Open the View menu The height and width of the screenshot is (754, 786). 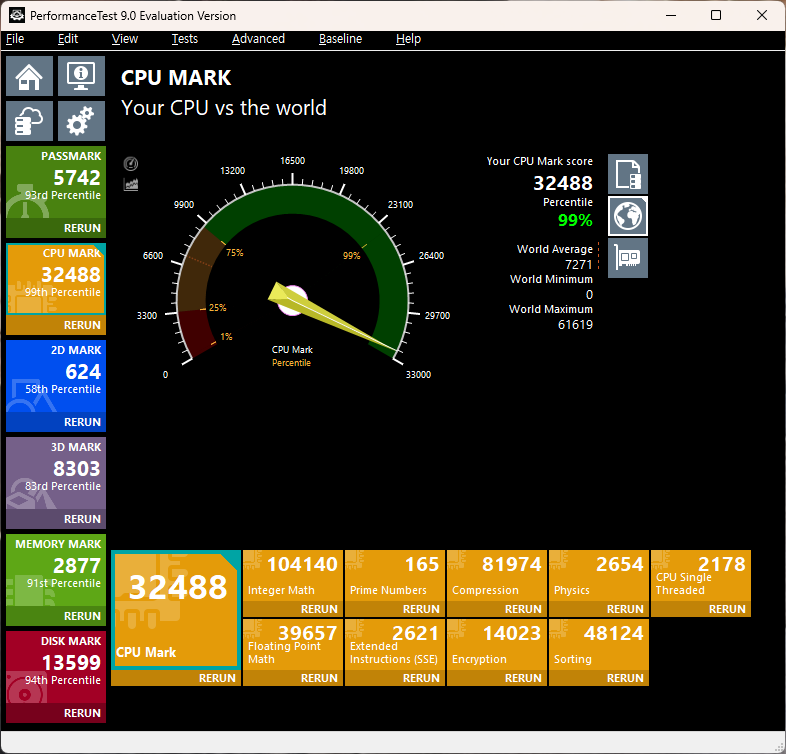tap(124, 39)
